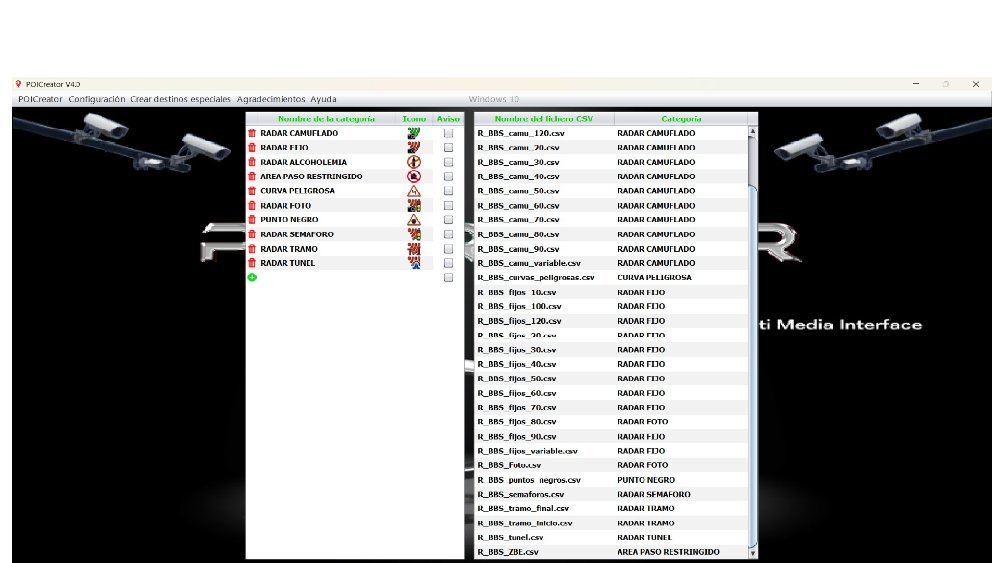Select the RADAR ALCOHOLEMIA icon image

point(414,162)
